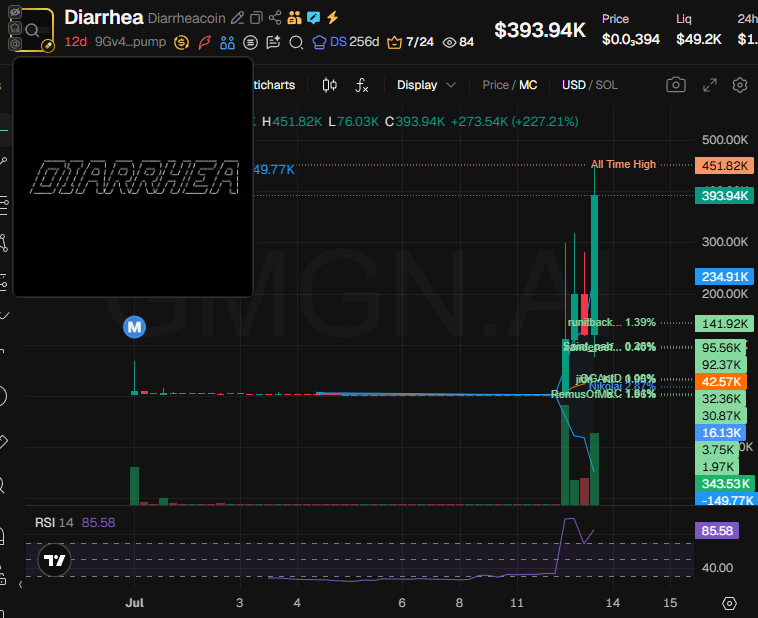Switch chart to Price mode

496,85
